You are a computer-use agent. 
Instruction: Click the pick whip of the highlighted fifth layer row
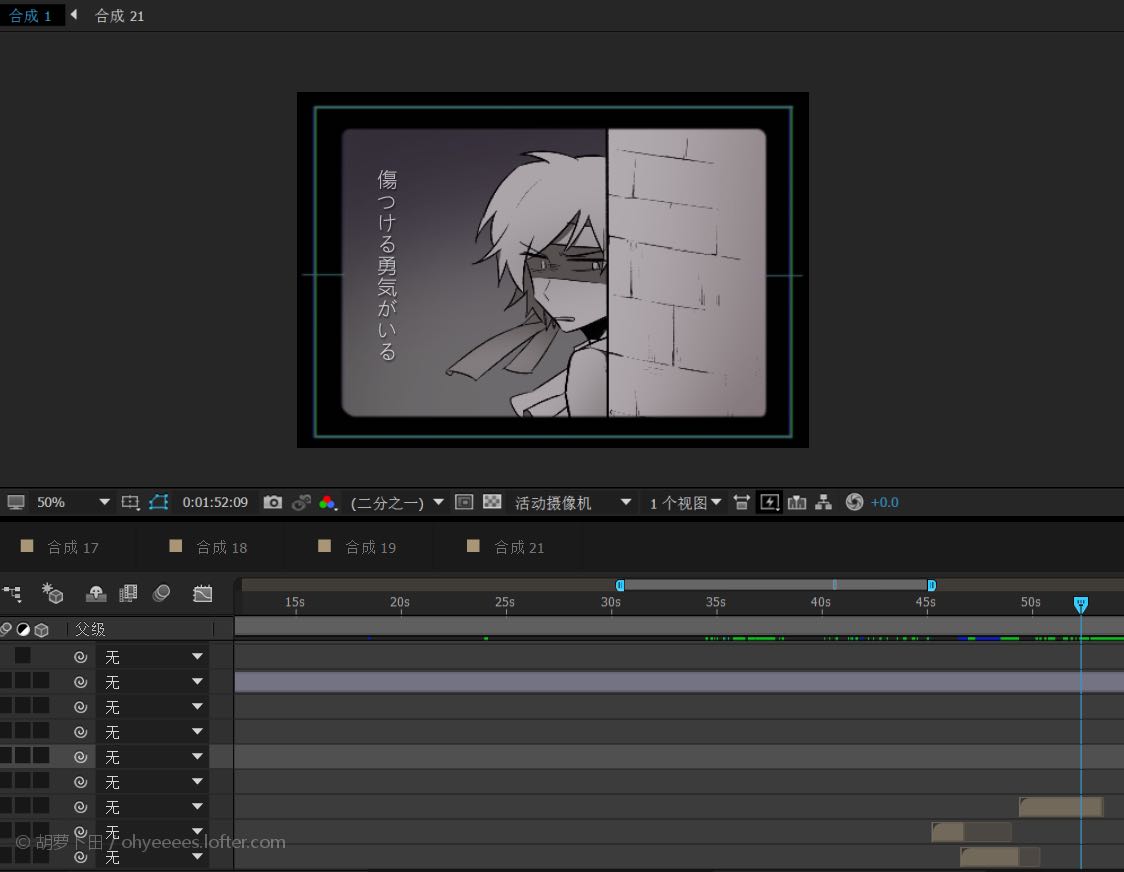tap(80, 757)
